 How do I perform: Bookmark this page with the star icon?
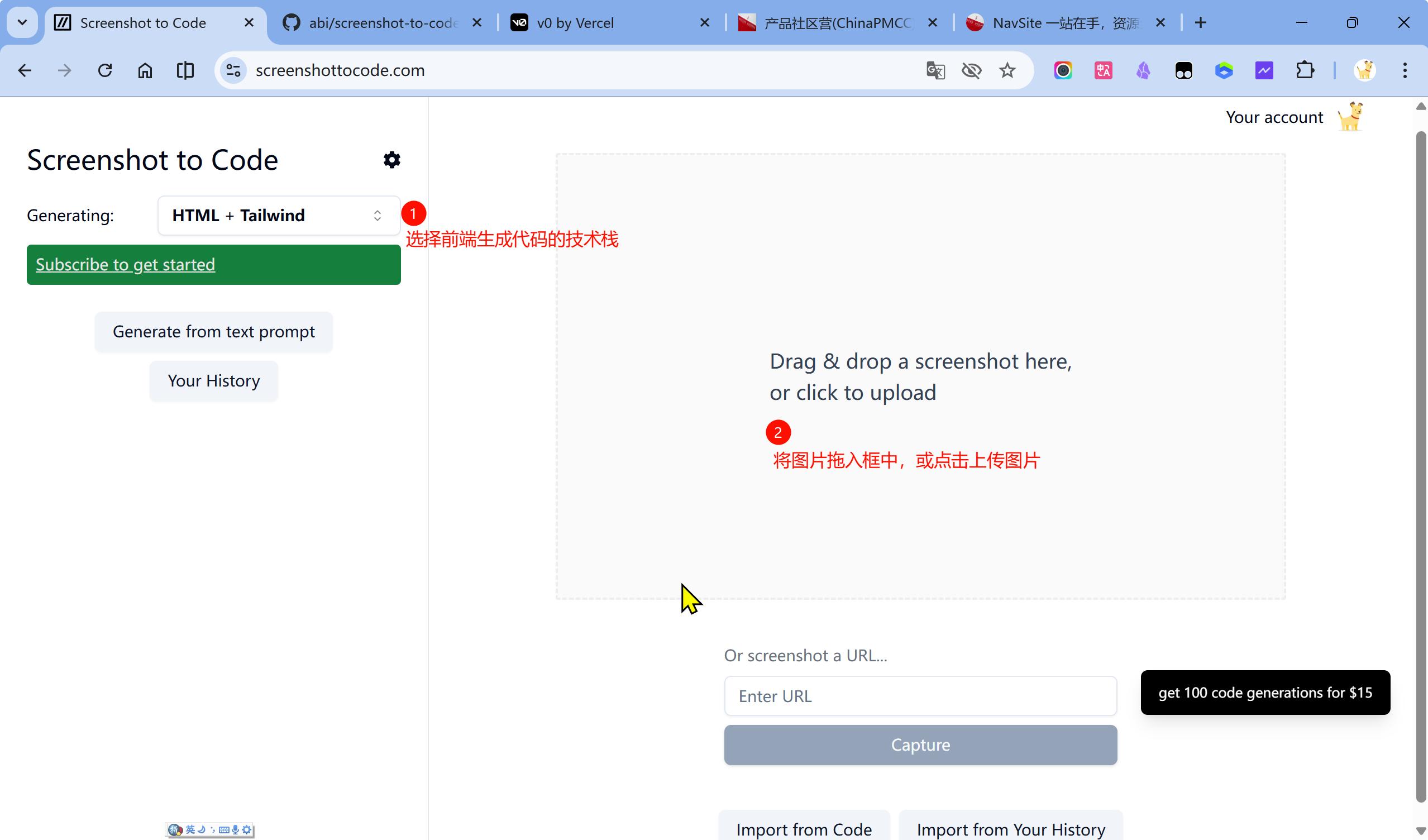tap(1007, 70)
